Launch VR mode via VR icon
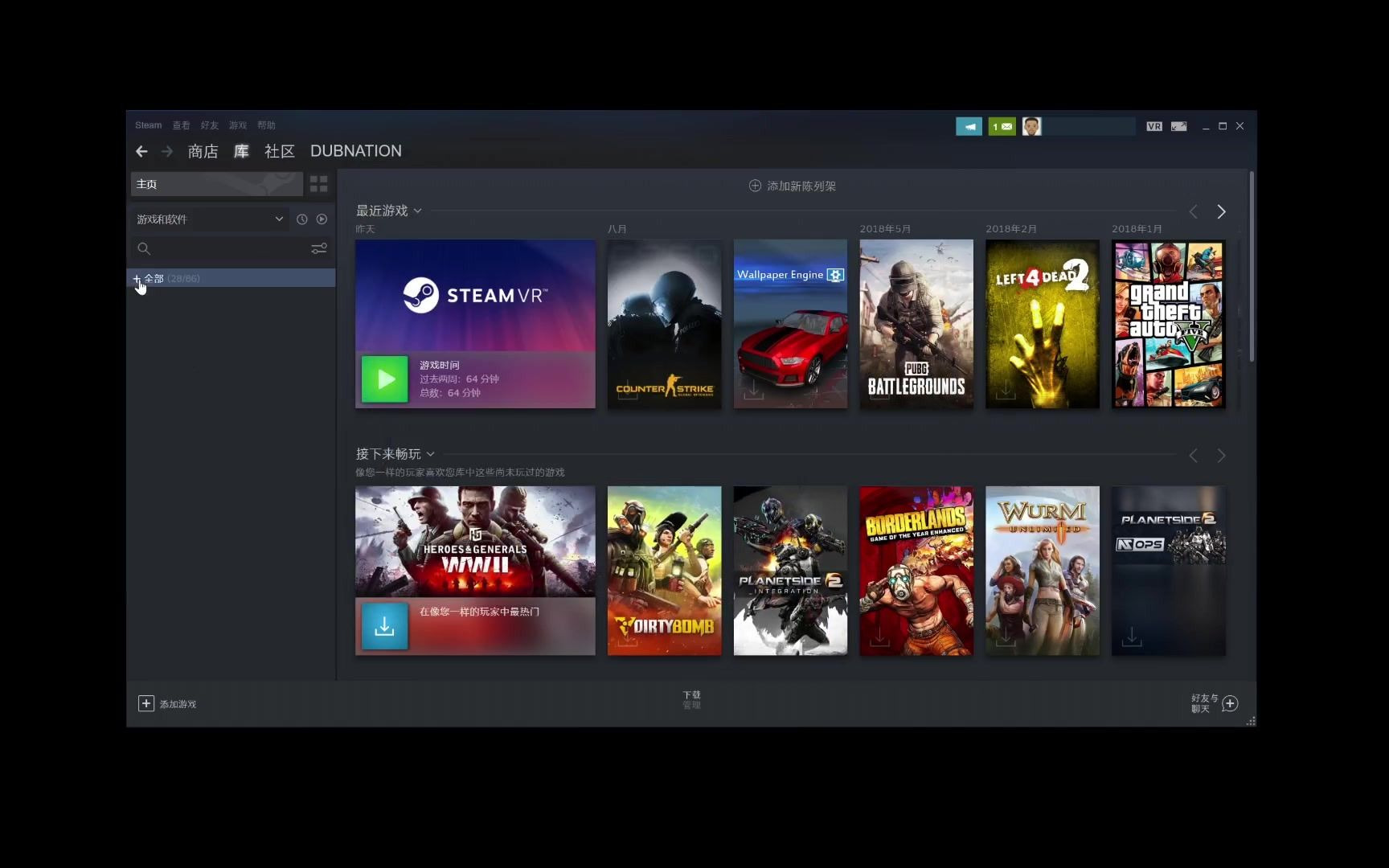This screenshot has width=1389, height=868. (x=1154, y=126)
